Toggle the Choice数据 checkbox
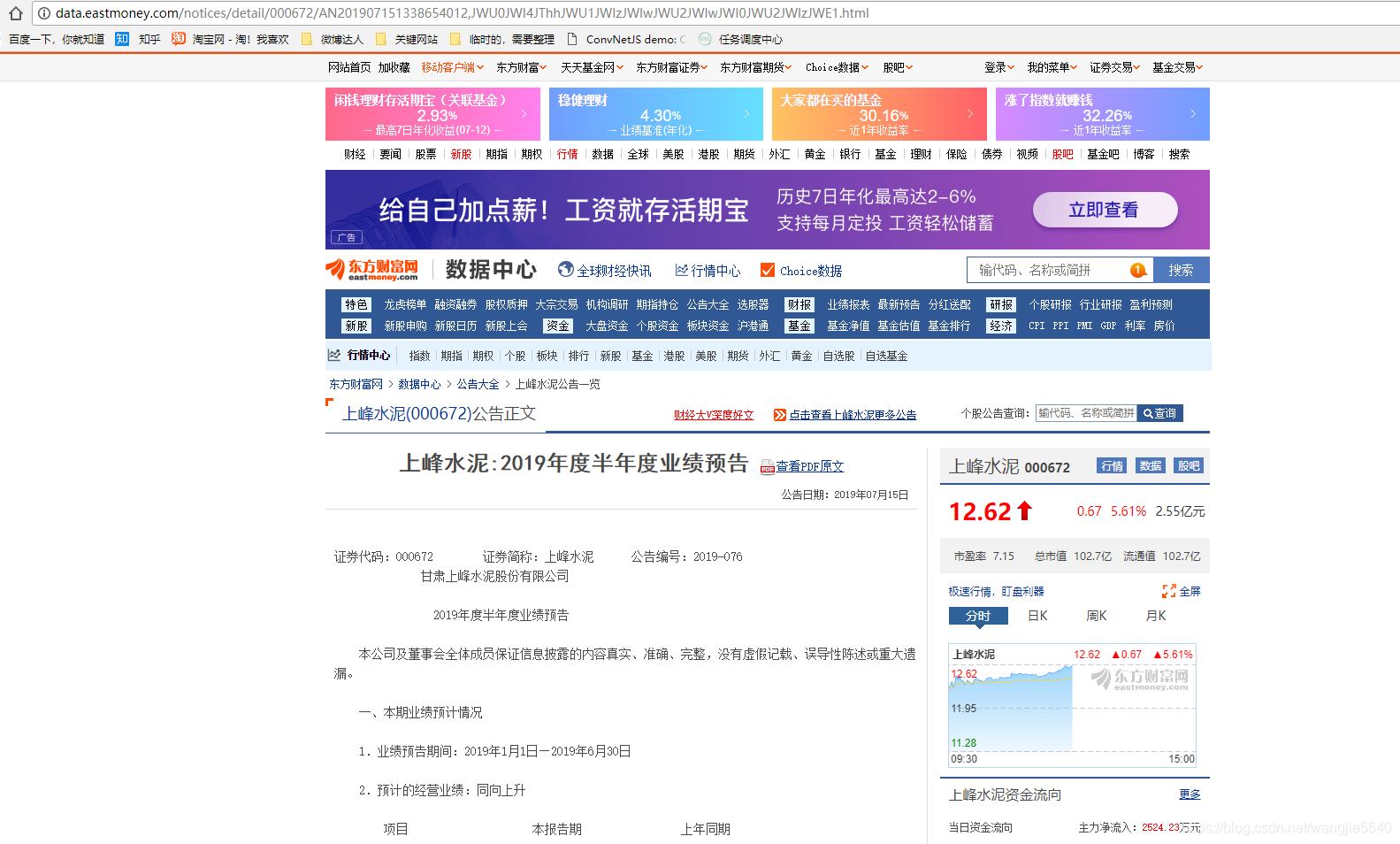 (768, 270)
